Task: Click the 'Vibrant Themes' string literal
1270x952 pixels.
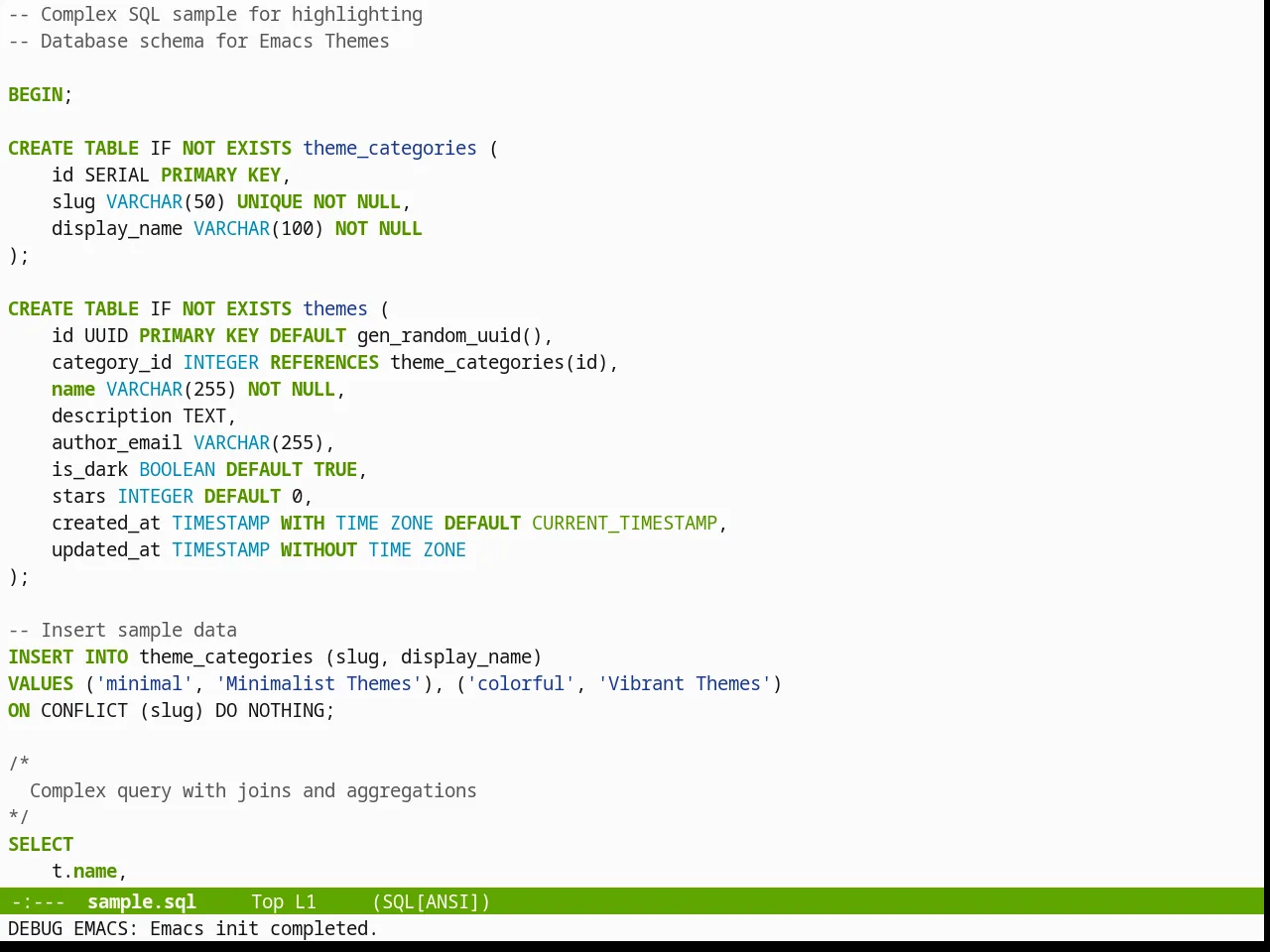Action: click(685, 683)
